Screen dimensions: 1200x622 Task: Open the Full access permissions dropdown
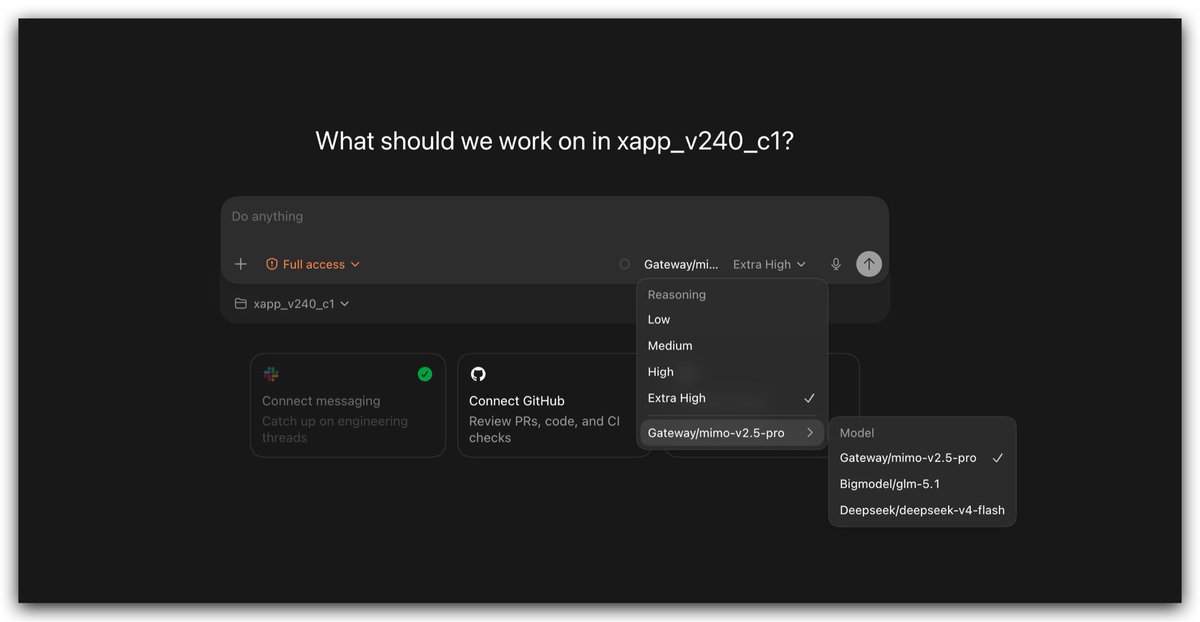pos(313,264)
